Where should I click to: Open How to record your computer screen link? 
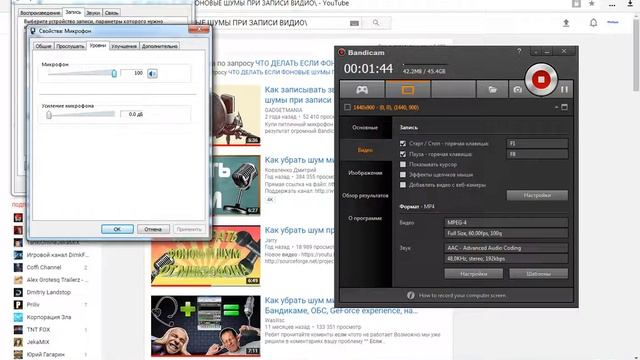pyautogui.click(x=462, y=295)
